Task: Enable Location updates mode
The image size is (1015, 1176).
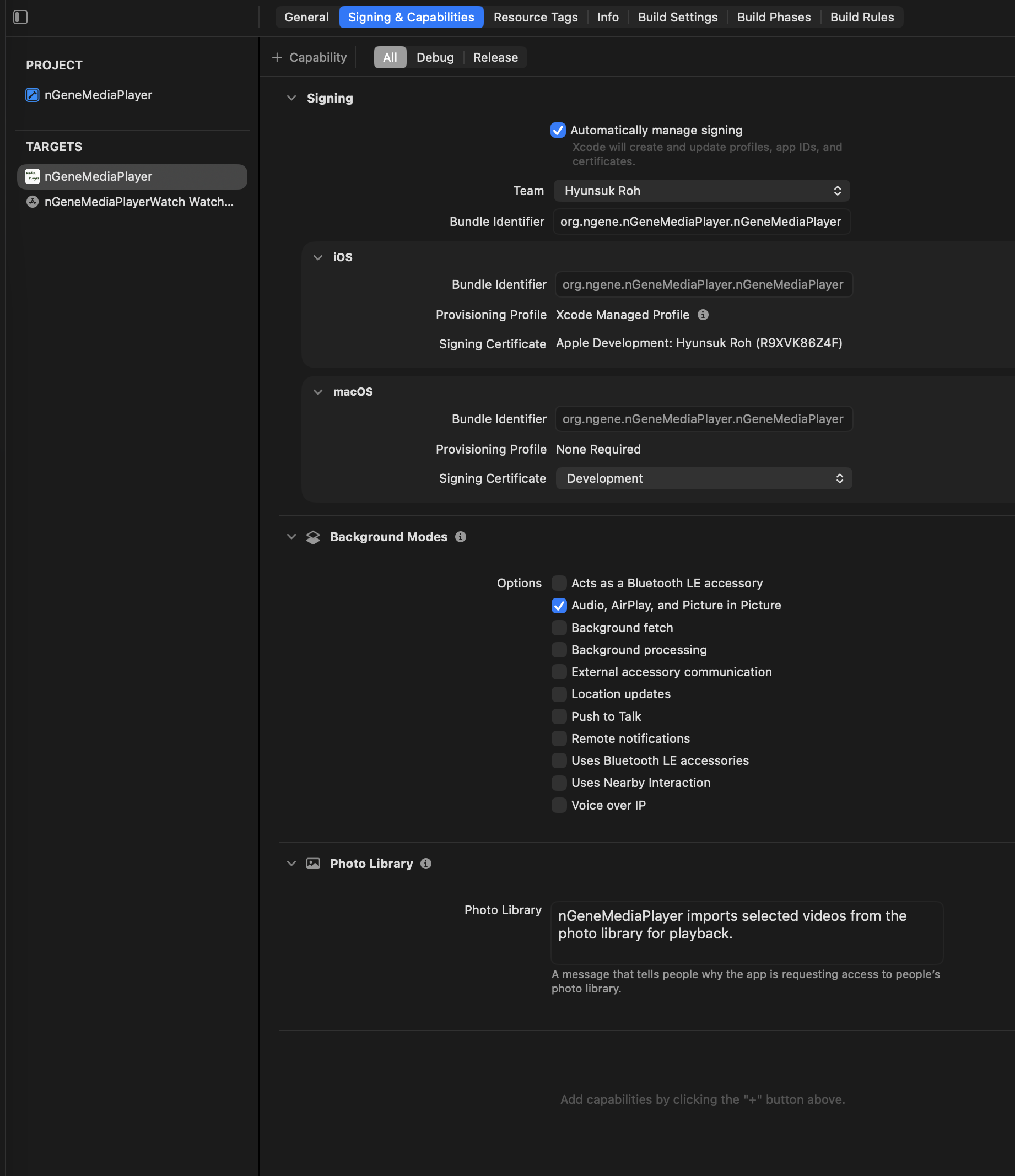Action: [x=559, y=694]
